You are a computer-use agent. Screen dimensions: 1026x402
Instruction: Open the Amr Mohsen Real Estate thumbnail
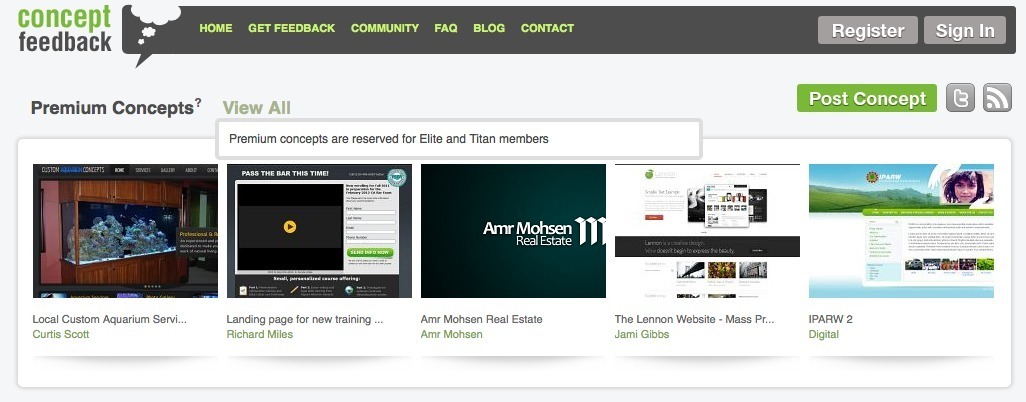[513, 231]
